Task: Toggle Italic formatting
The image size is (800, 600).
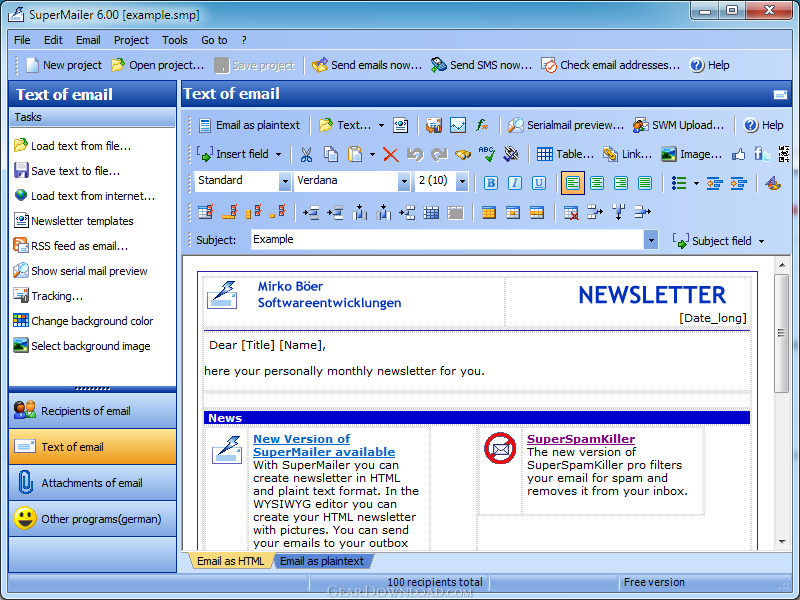Action: 515,183
